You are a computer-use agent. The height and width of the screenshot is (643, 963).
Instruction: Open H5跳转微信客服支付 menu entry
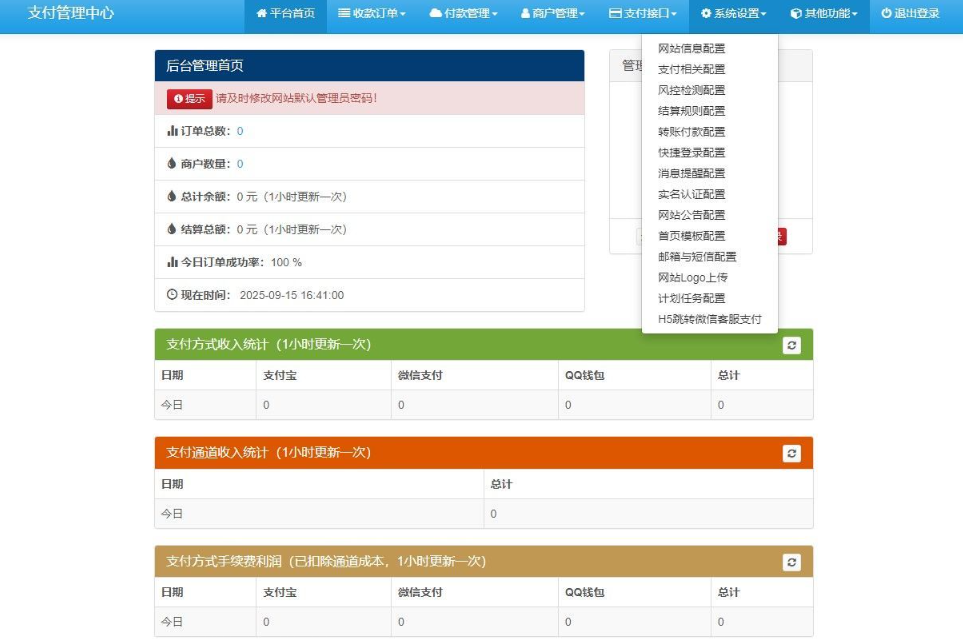click(x=709, y=320)
